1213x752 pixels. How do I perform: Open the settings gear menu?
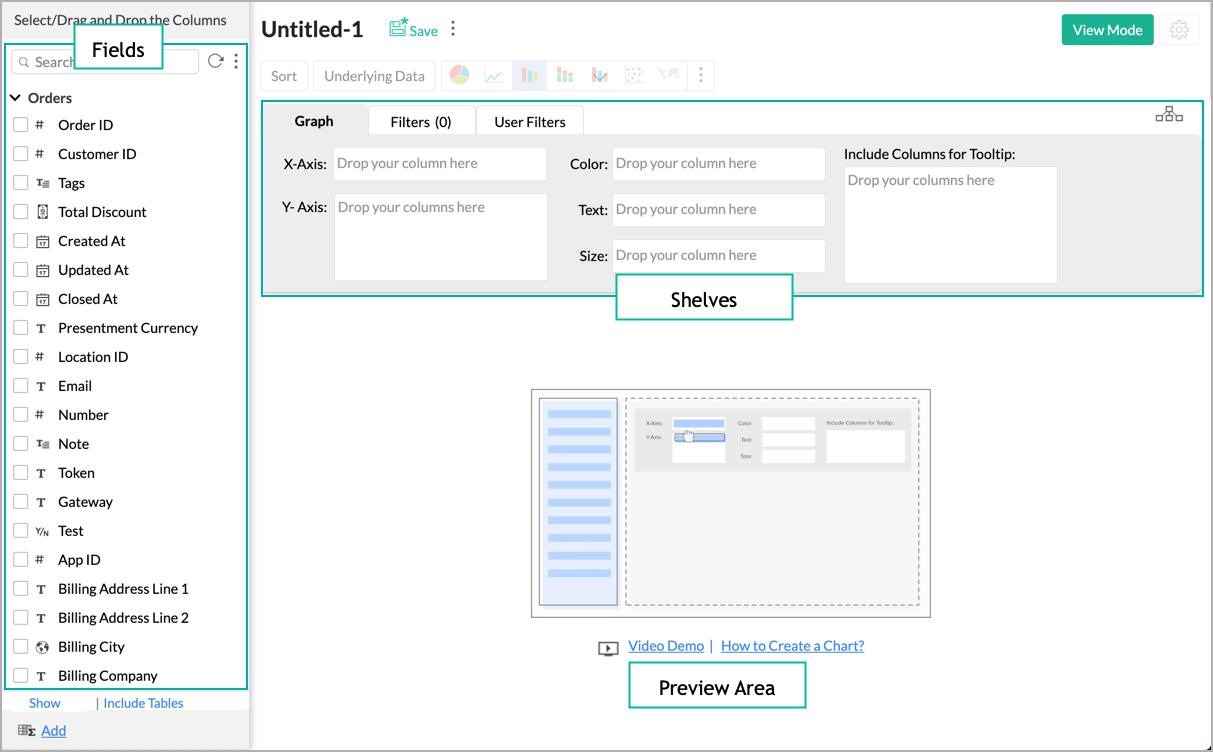pyautogui.click(x=1180, y=30)
